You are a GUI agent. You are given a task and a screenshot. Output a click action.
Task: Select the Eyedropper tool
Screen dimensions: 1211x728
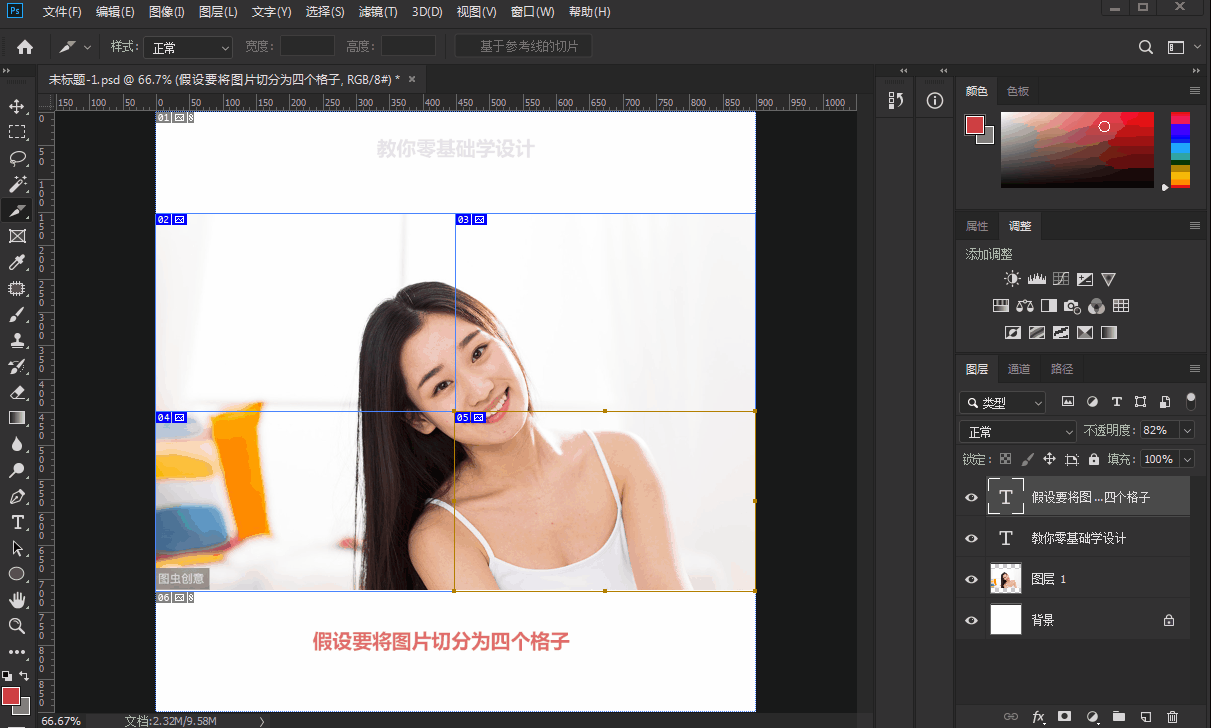tap(17, 262)
